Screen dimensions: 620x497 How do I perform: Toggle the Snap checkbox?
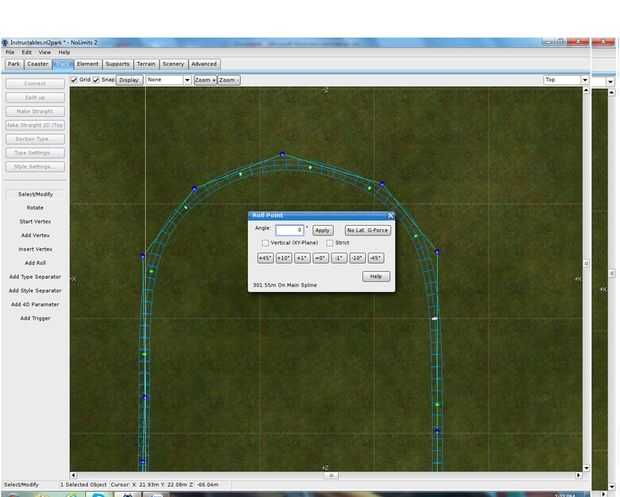pyautogui.click(x=96, y=80)
